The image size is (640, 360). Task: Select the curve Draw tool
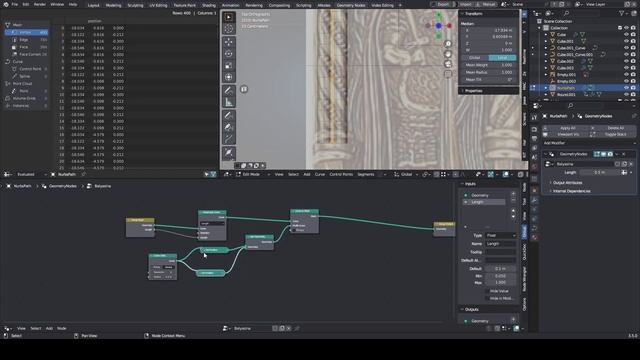tap(229, 116)
